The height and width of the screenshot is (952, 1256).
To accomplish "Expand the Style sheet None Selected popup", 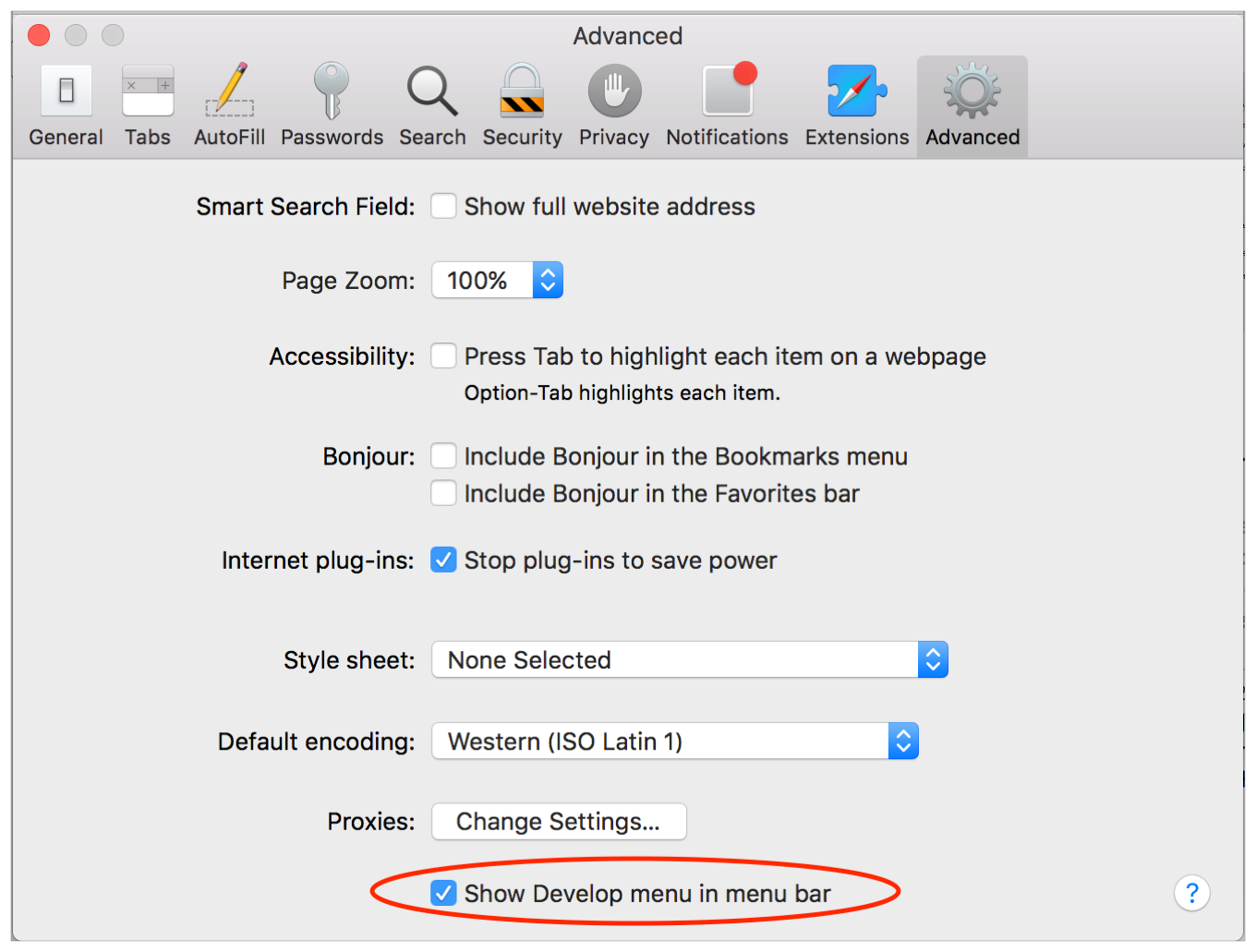I will click(690, 659).
